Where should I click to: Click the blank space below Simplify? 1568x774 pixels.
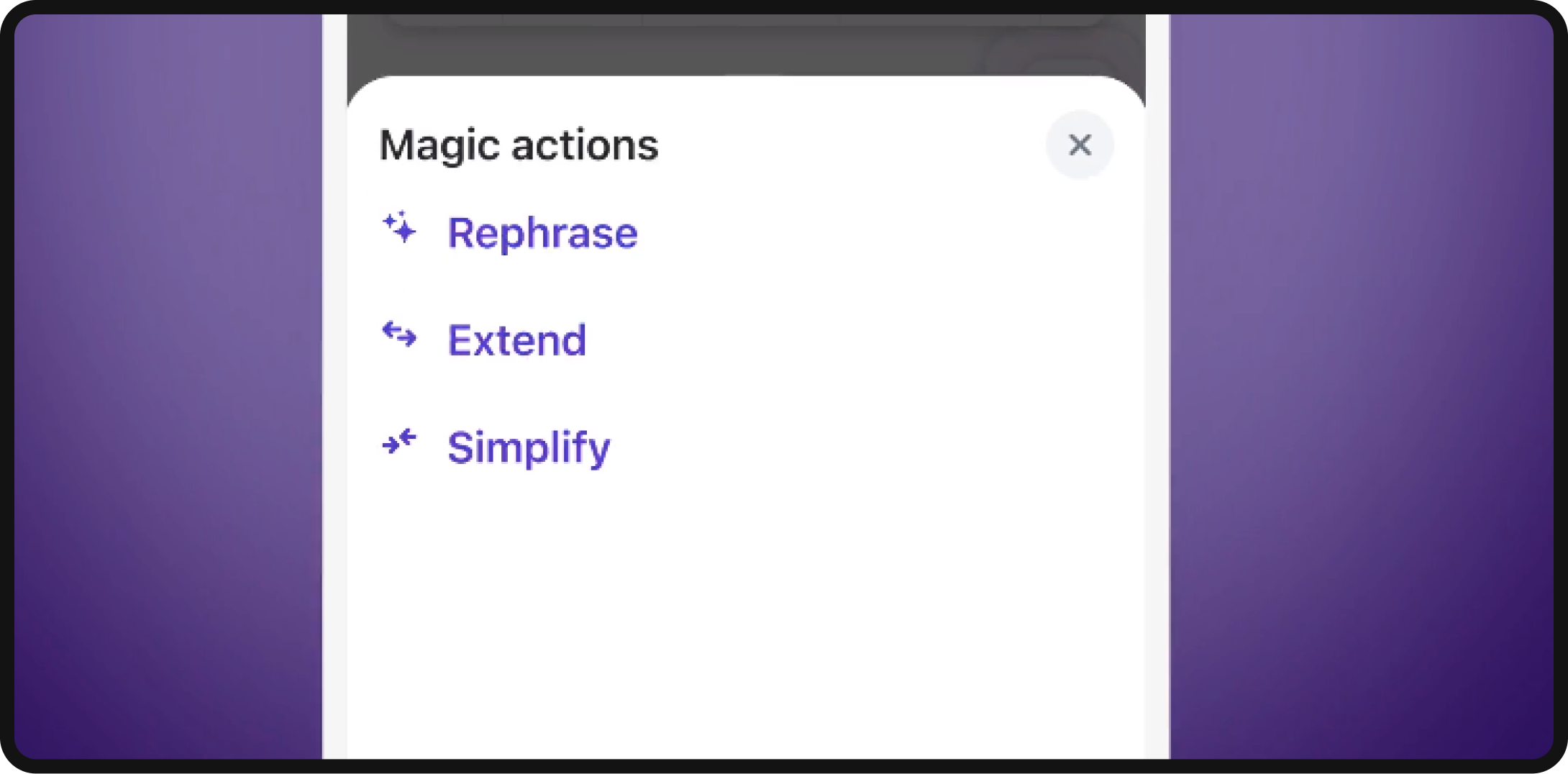coord(748,611)
